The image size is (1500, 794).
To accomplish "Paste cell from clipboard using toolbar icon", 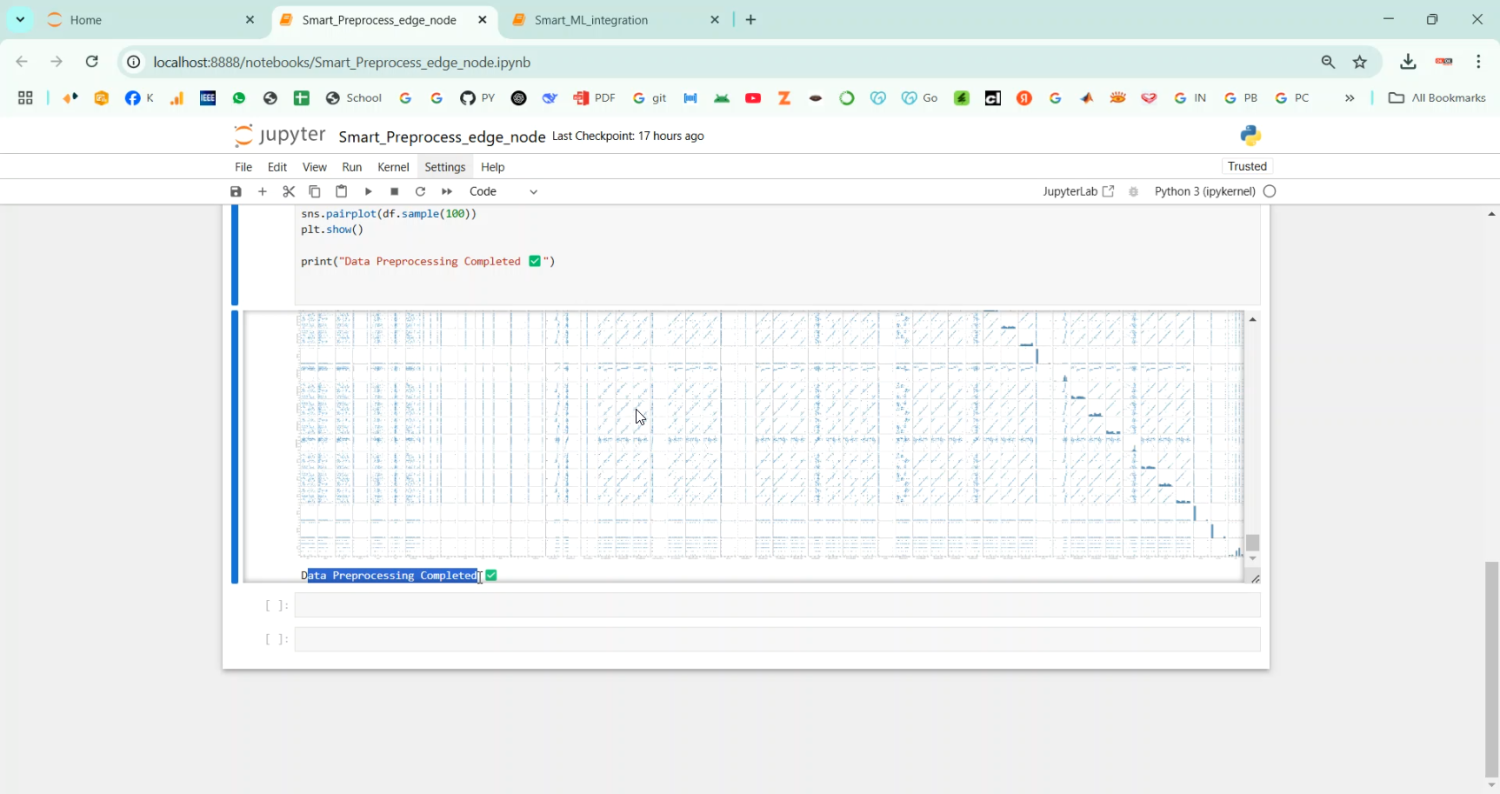I will [341, 191].
